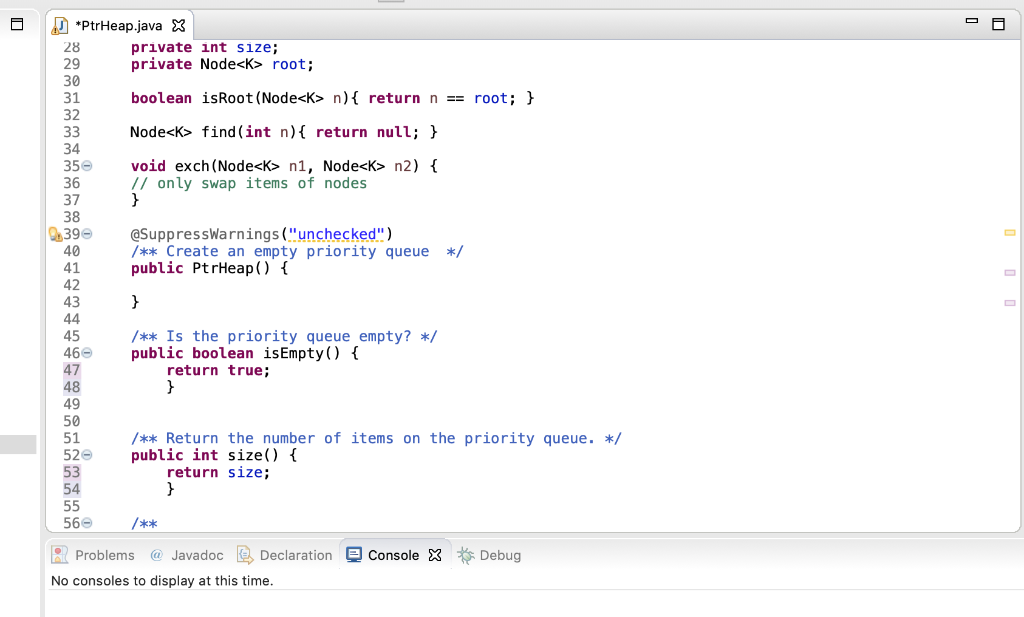1024x617 pixels.
Task: Collapse the isEmpty method on line 46
Action: tap(85, 352)
